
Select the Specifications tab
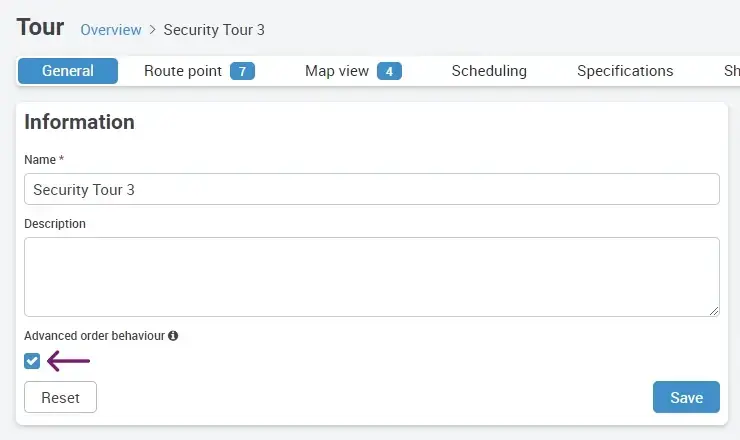(625, 71)
